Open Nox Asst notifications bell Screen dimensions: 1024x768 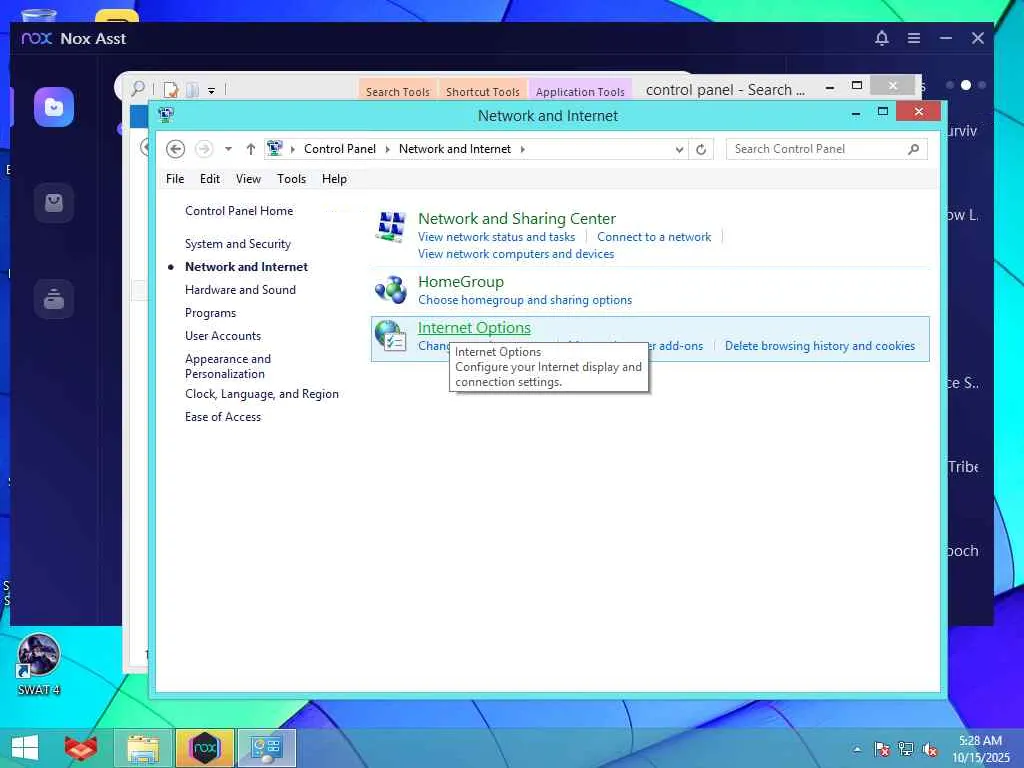(882, 38)
